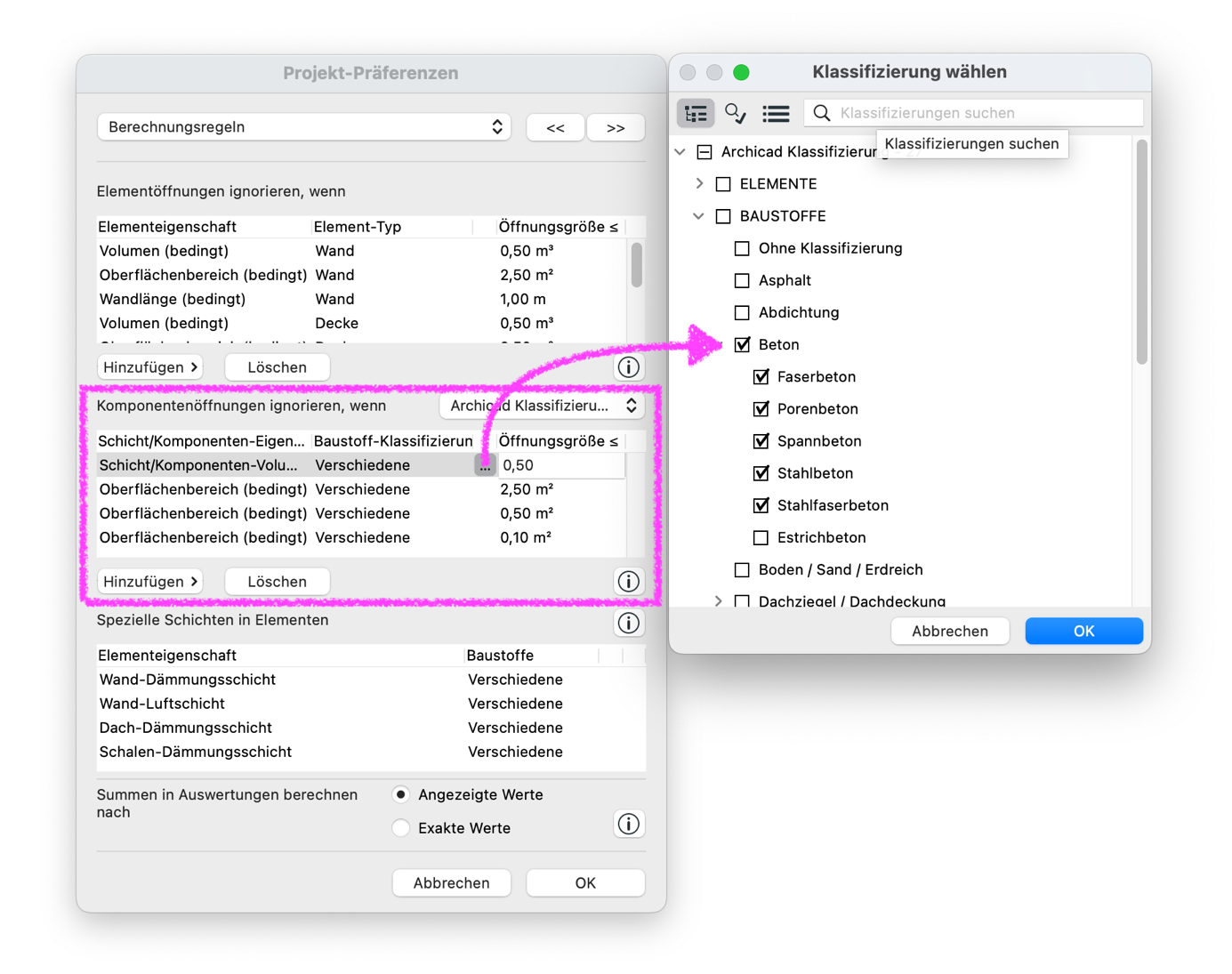The height and width of the screenshot is (974, 1232).
Task: Uncheck the Porenbeton checkbox
Action: [761, 408]
